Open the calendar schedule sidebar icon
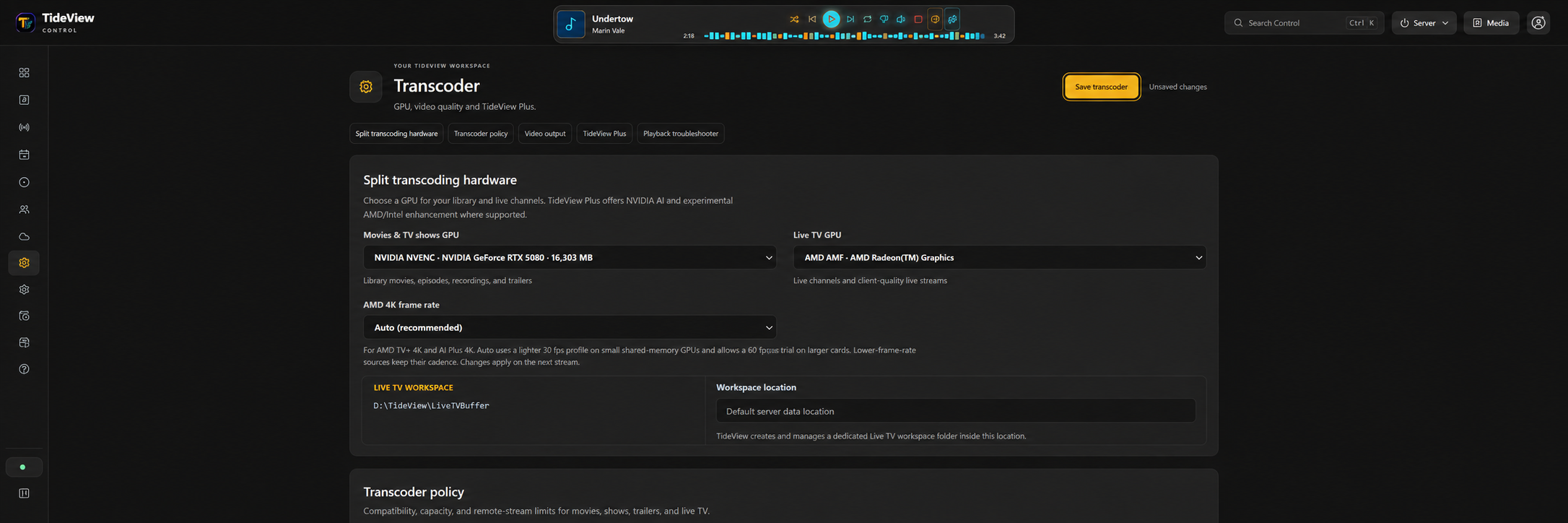 pyautogui.click(x=24, y=155)
